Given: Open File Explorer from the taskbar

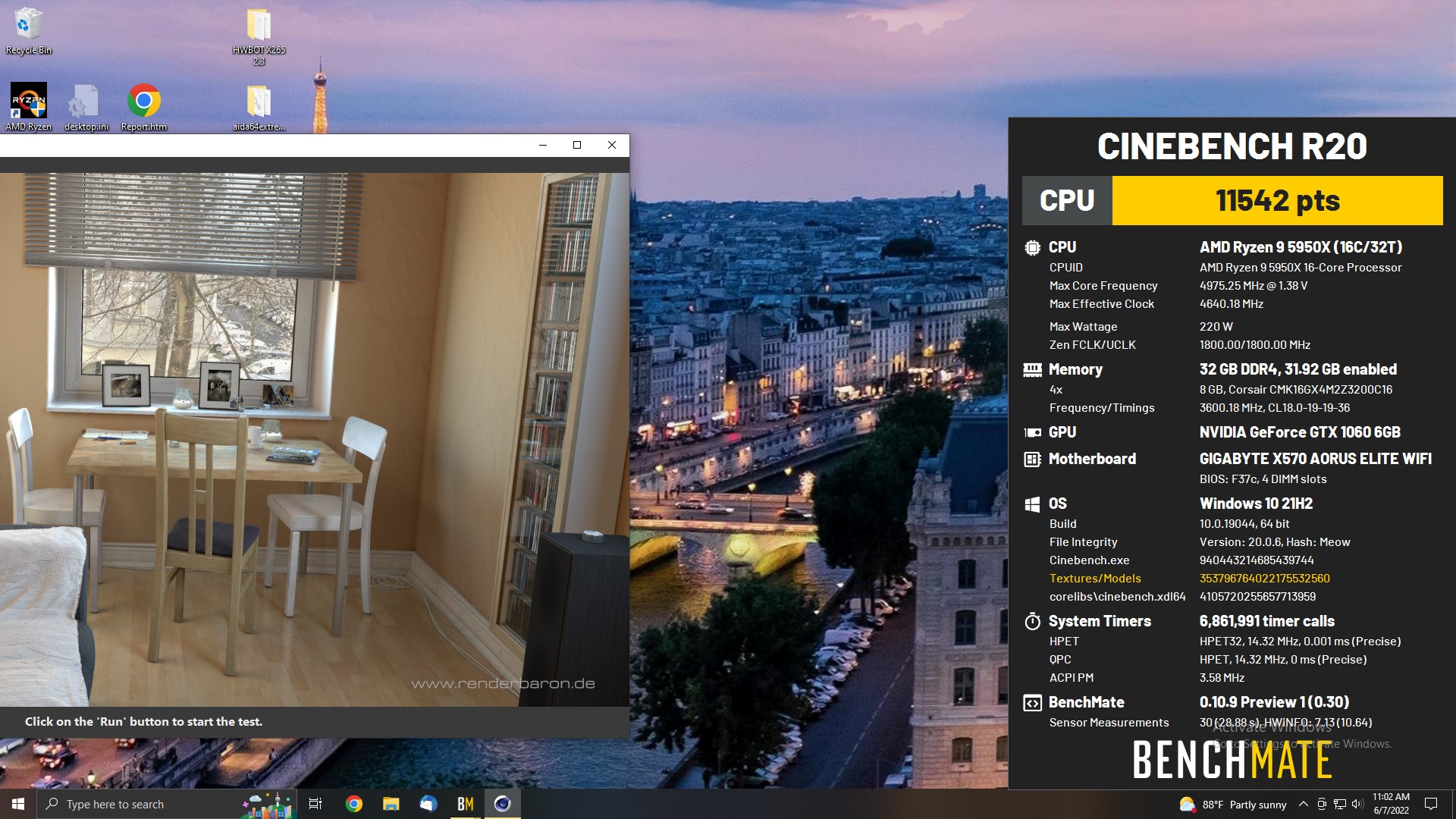Looking at the screenshot, I should point(391,804).
